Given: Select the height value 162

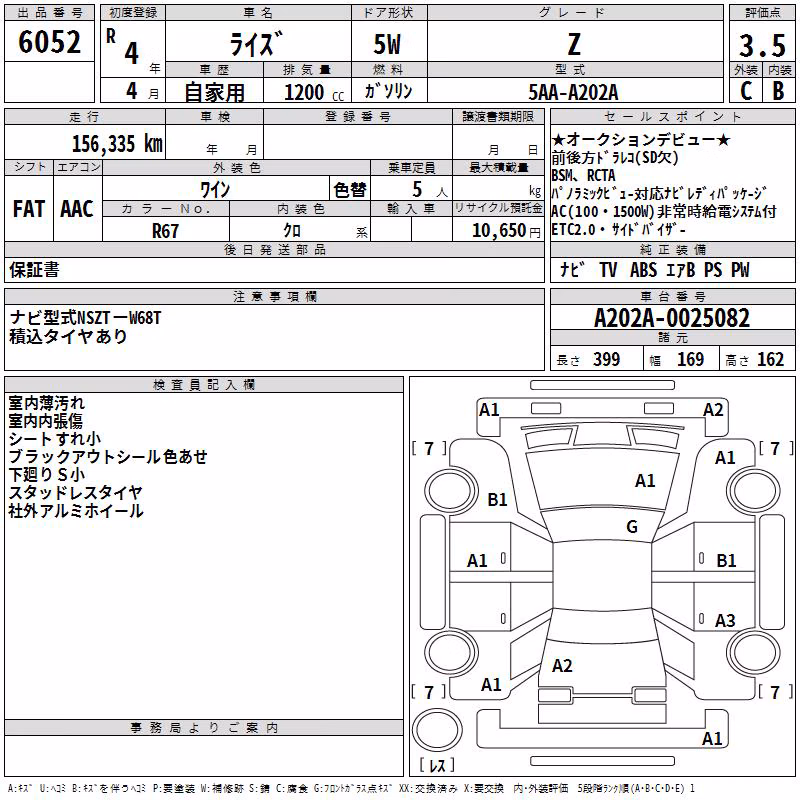Looking at the screenshot, I should (x=770, y=360).
